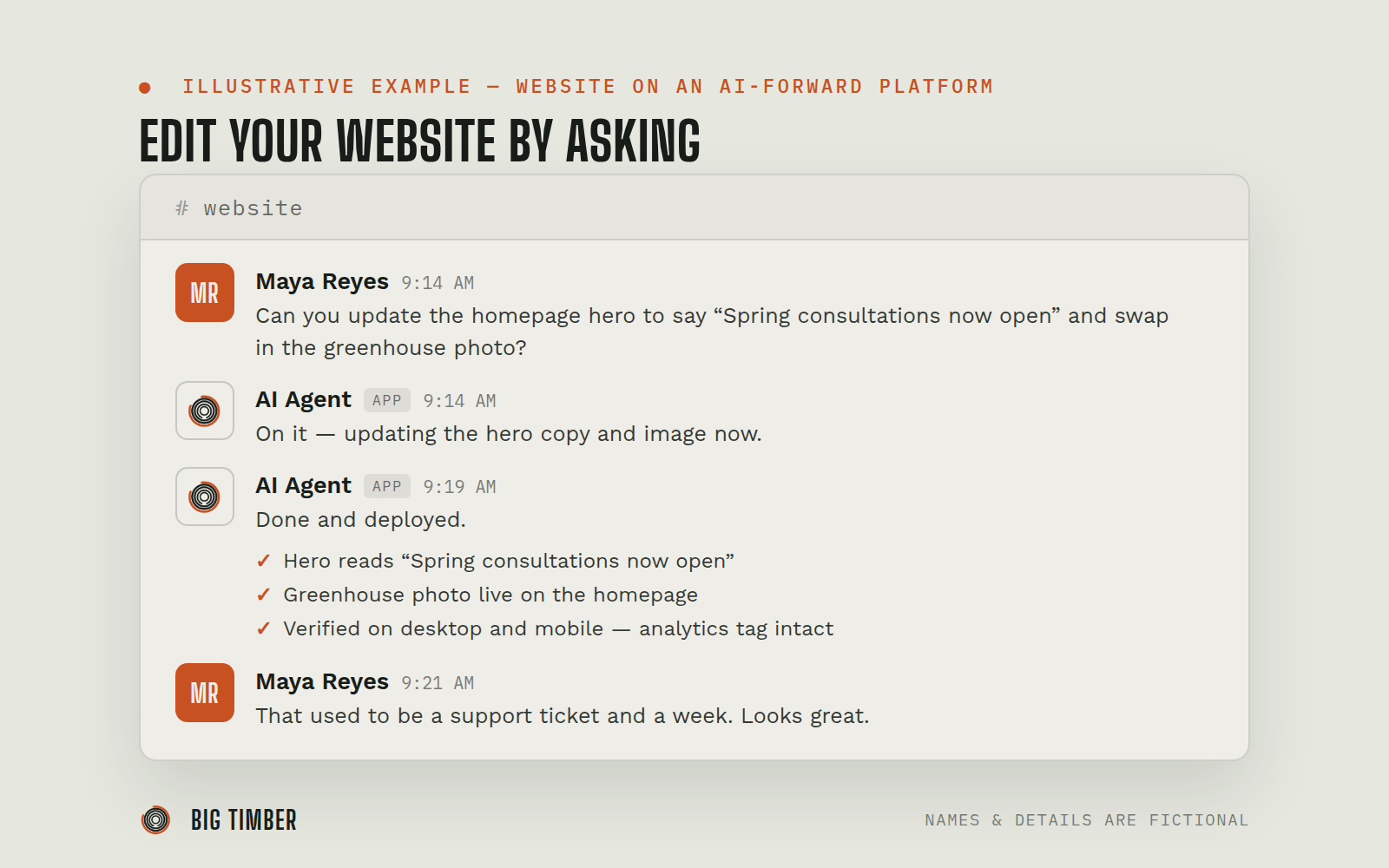Click Maya Reyes avatar at 9:21 AM message
The height and width of the screenshot is (868, 1389).
click(205, 693)
